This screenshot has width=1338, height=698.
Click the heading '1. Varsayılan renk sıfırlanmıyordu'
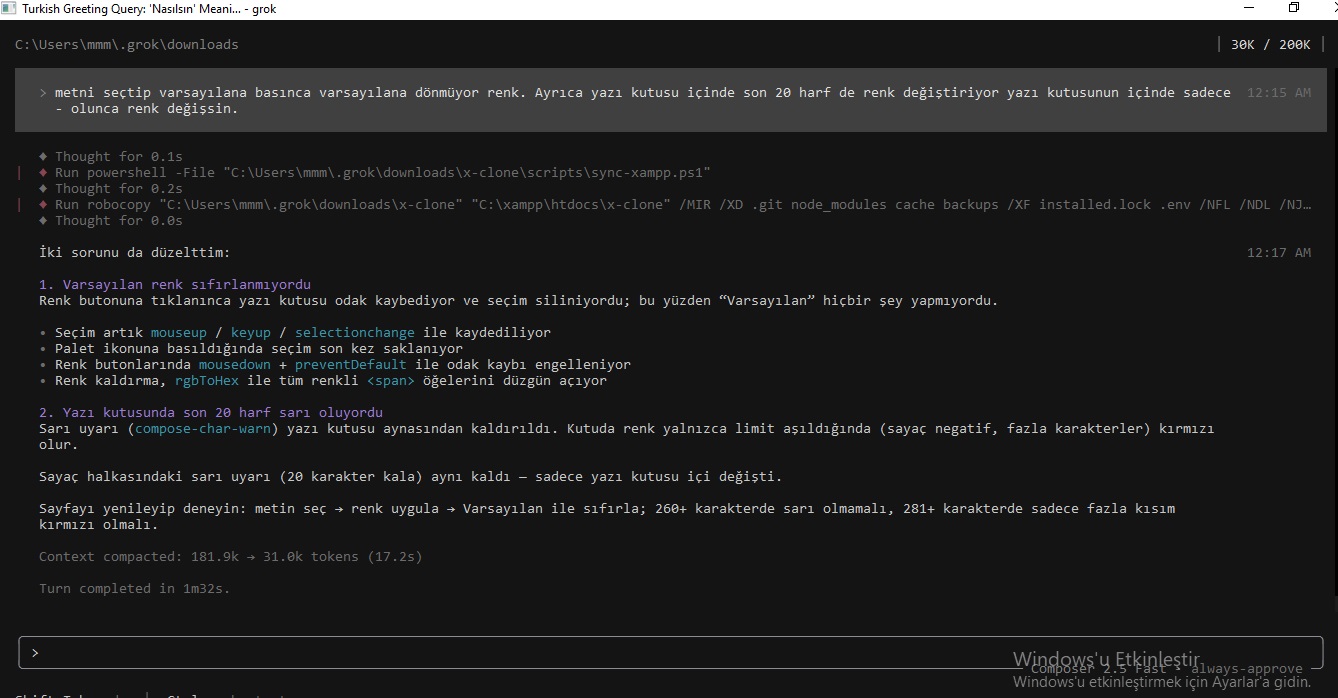[175, 284]
